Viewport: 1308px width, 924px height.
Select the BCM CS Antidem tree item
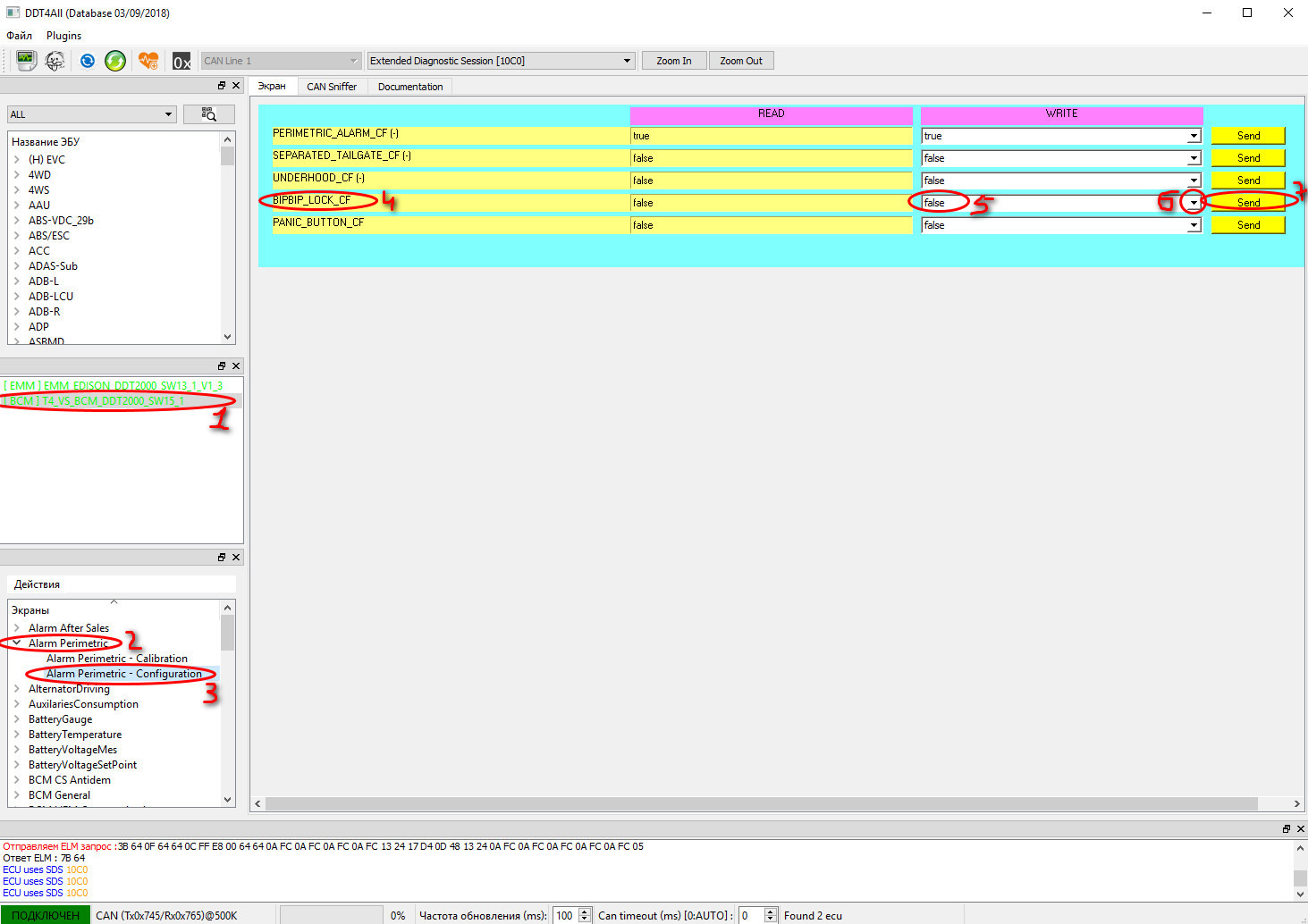(70, 780)
